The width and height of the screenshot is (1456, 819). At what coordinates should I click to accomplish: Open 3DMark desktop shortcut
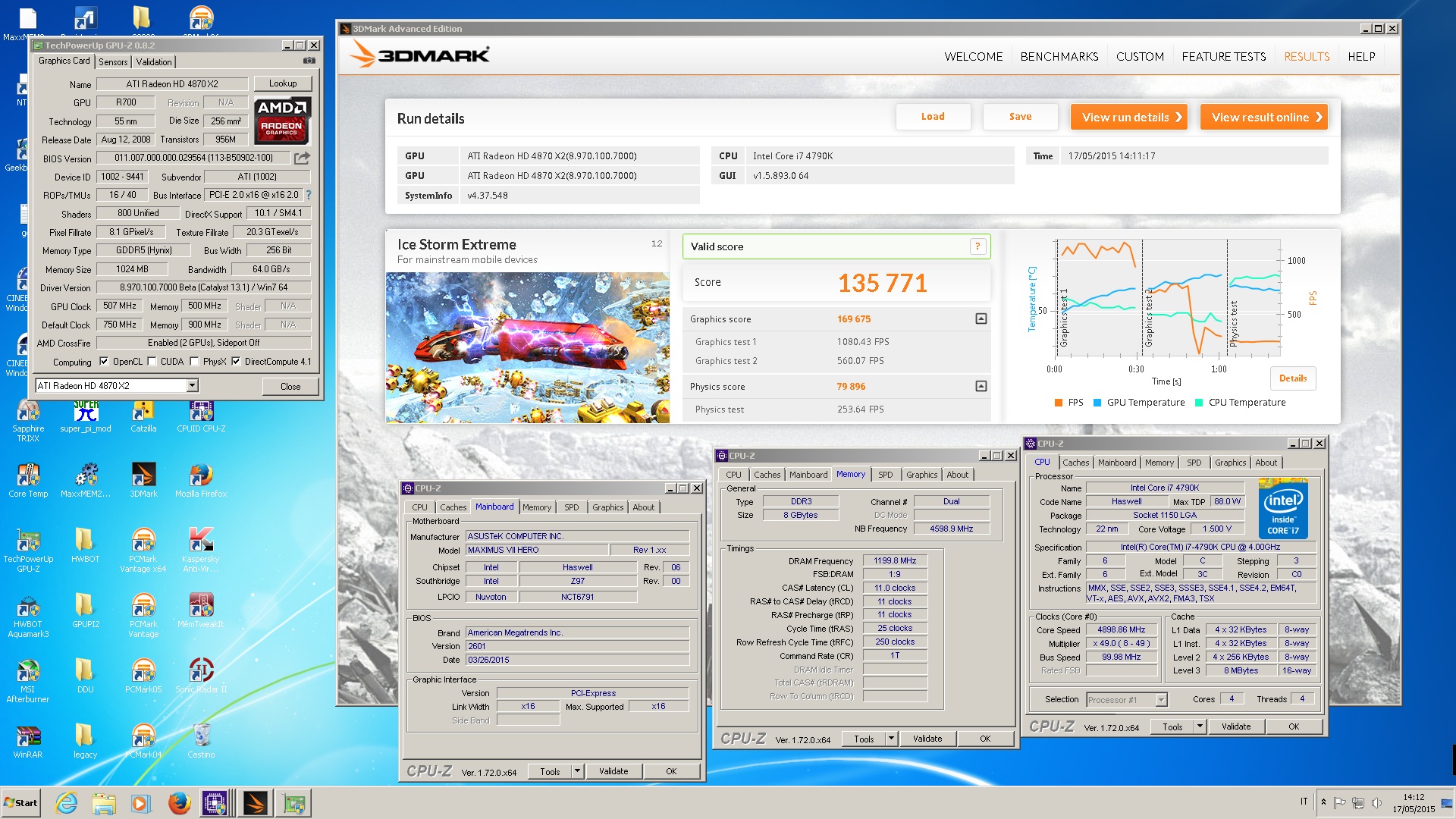(143, 481)
